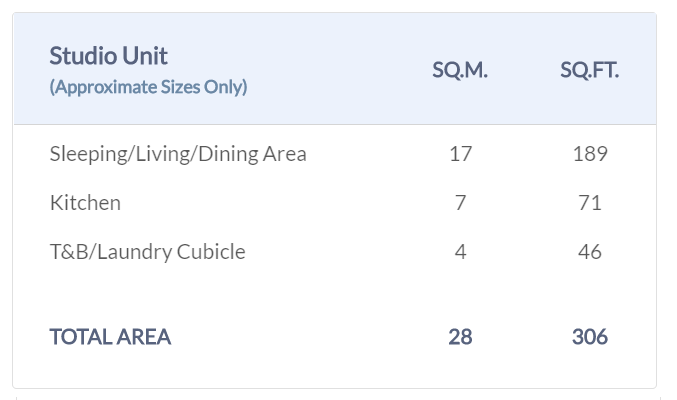Select the SQ.M. column header

pyautogui.click(x=460, y=71)
